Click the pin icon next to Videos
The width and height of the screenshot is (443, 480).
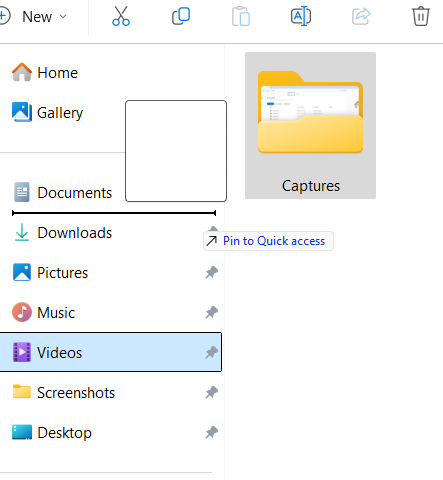click(212, 352)
